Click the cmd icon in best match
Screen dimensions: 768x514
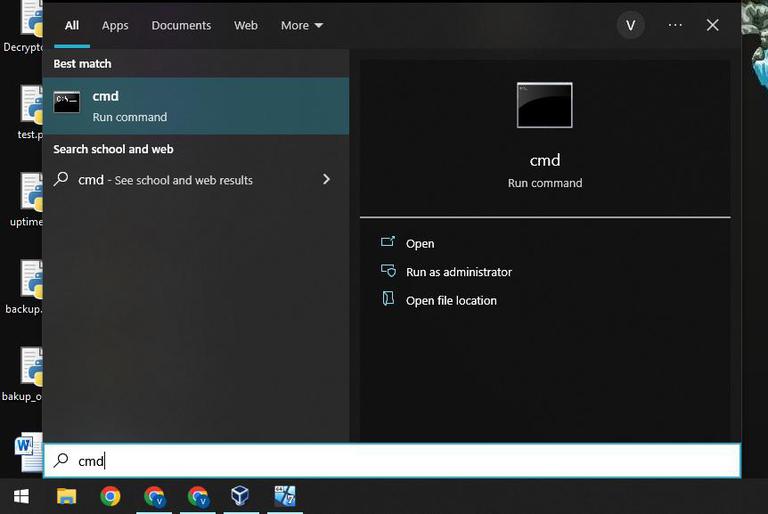[67, 102]
